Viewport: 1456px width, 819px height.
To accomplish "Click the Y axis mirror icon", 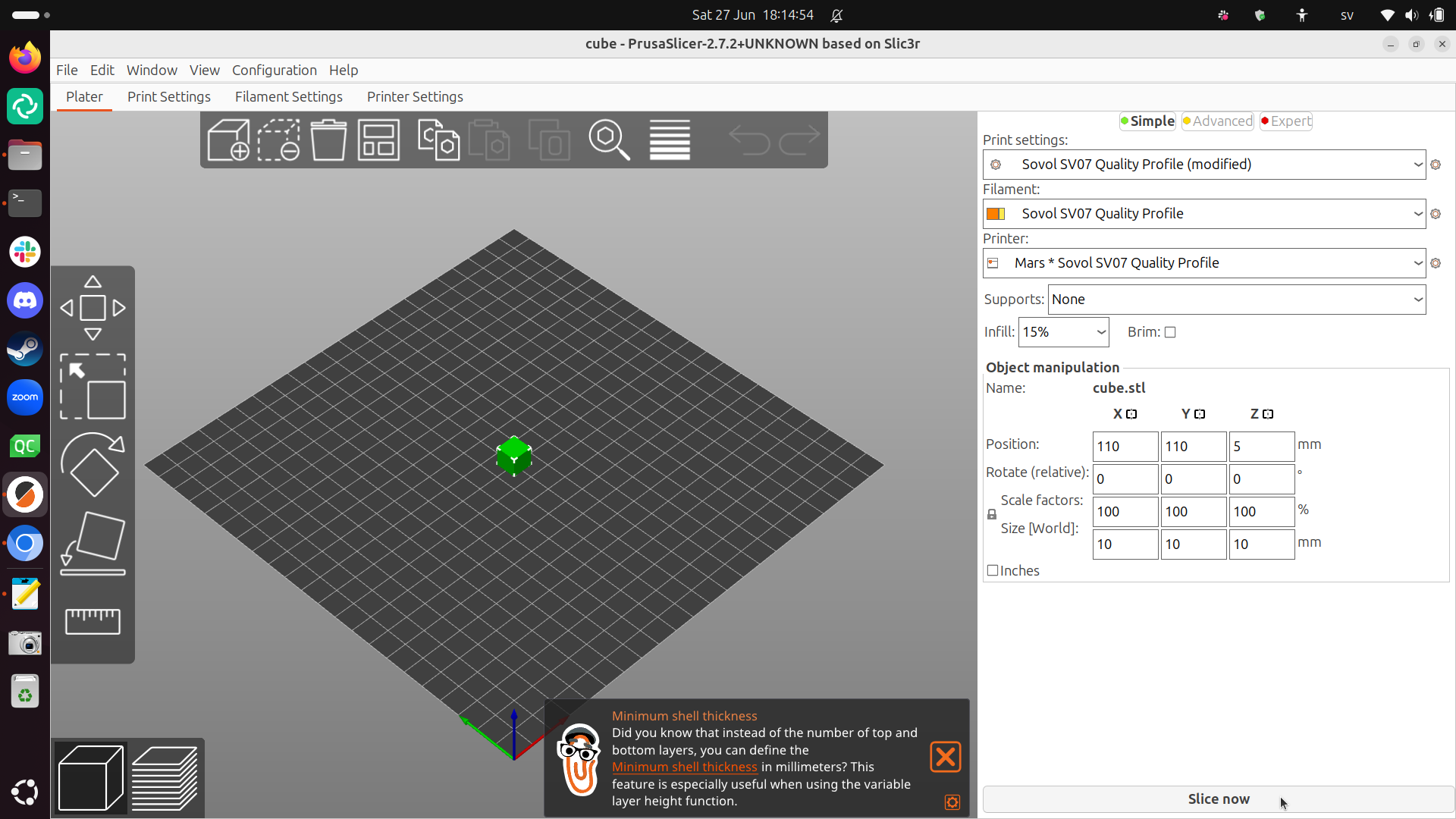I will tap(1200, 414).
